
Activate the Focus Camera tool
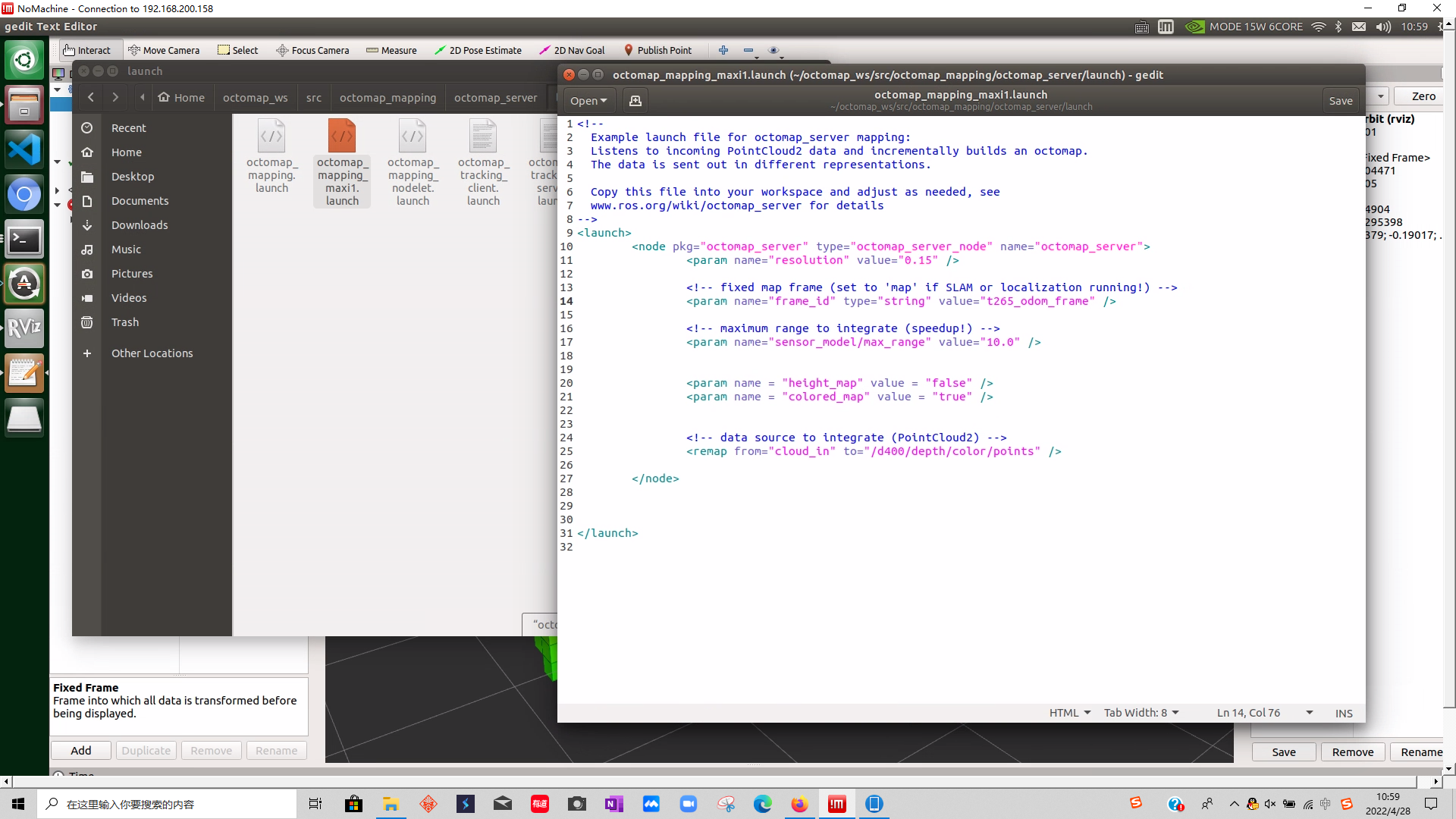312,50
